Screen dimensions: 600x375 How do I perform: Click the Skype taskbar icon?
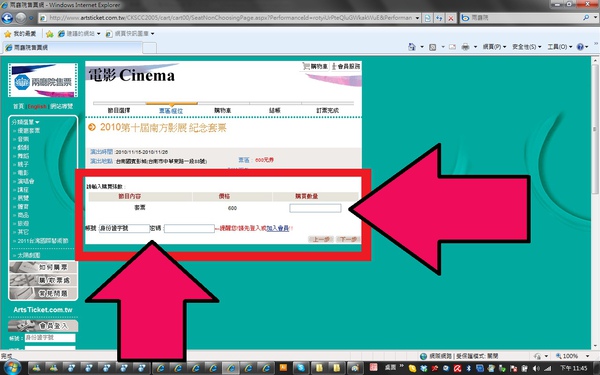click(x=301, y=368)
